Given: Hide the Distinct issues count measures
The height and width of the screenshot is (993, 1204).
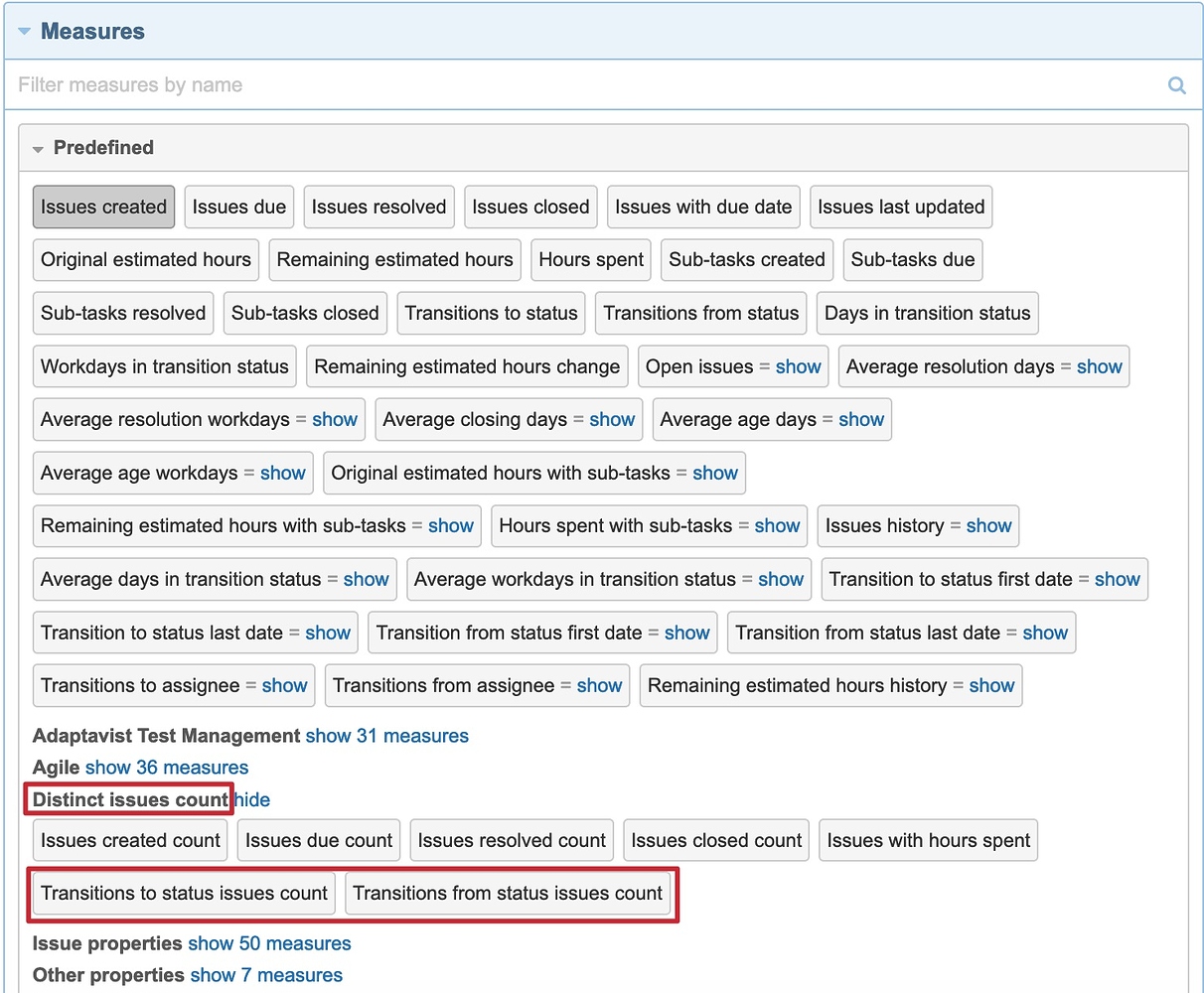Looking at the screenshot, I should pyautogui.click(x=251, y=799).
